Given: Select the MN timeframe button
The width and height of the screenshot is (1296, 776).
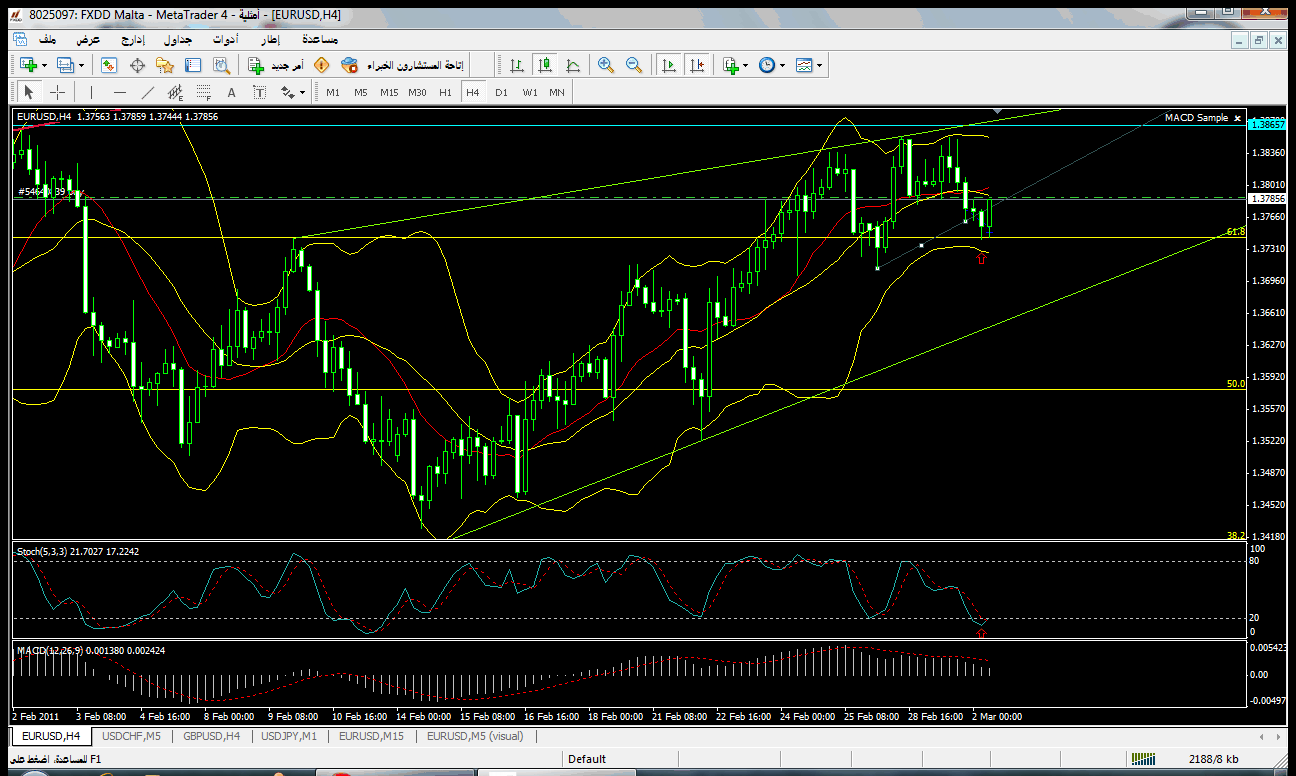Looking at the screenshot, I should coord(557,92).
